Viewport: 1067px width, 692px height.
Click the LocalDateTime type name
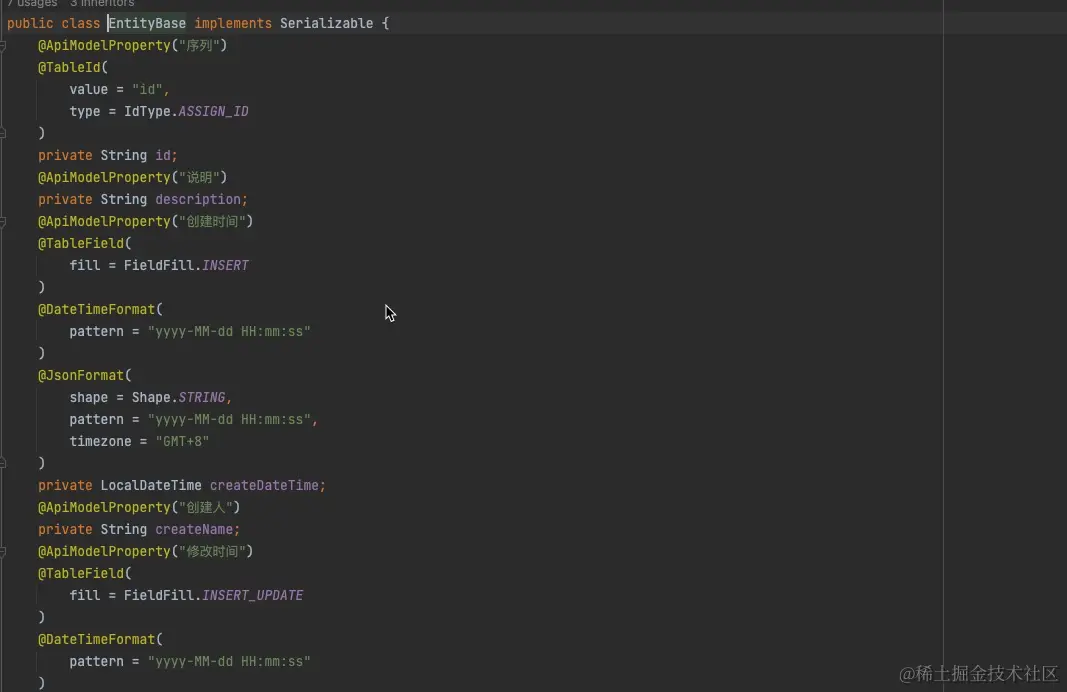click(151, 485)
